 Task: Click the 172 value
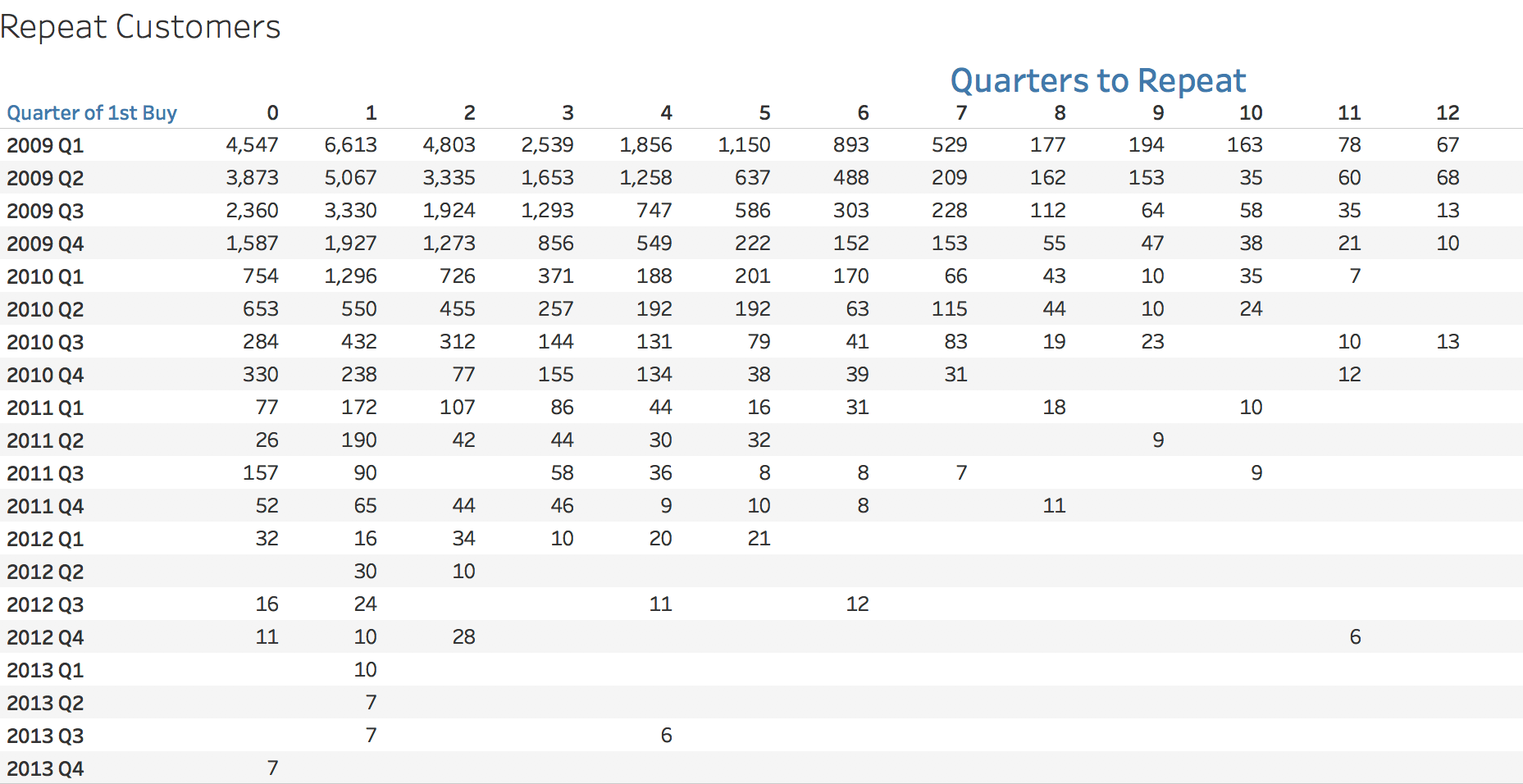359,408
